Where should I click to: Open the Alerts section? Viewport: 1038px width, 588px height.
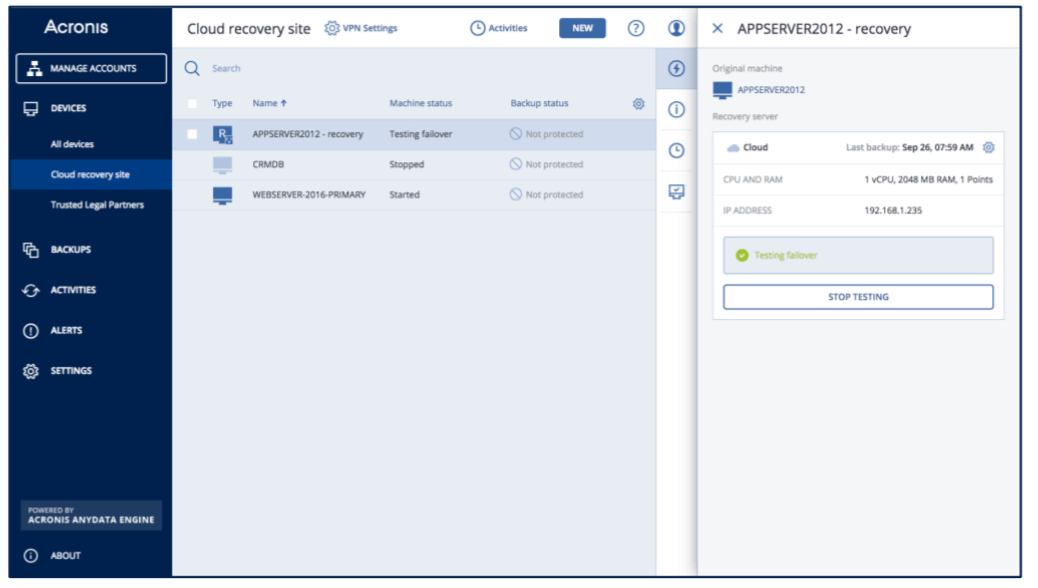[x=66, y=330]
